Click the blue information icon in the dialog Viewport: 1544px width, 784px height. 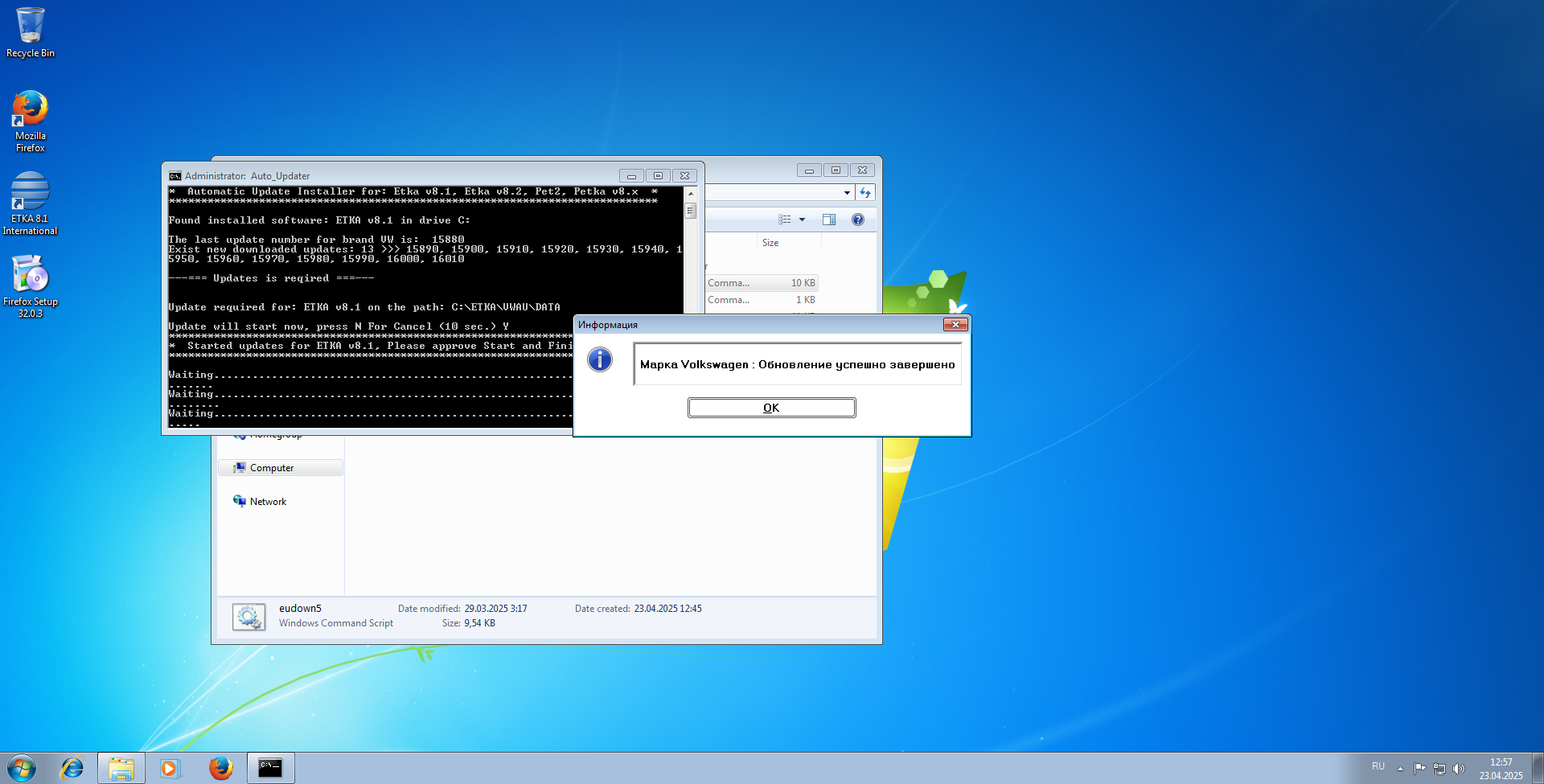tap(600, 359)
